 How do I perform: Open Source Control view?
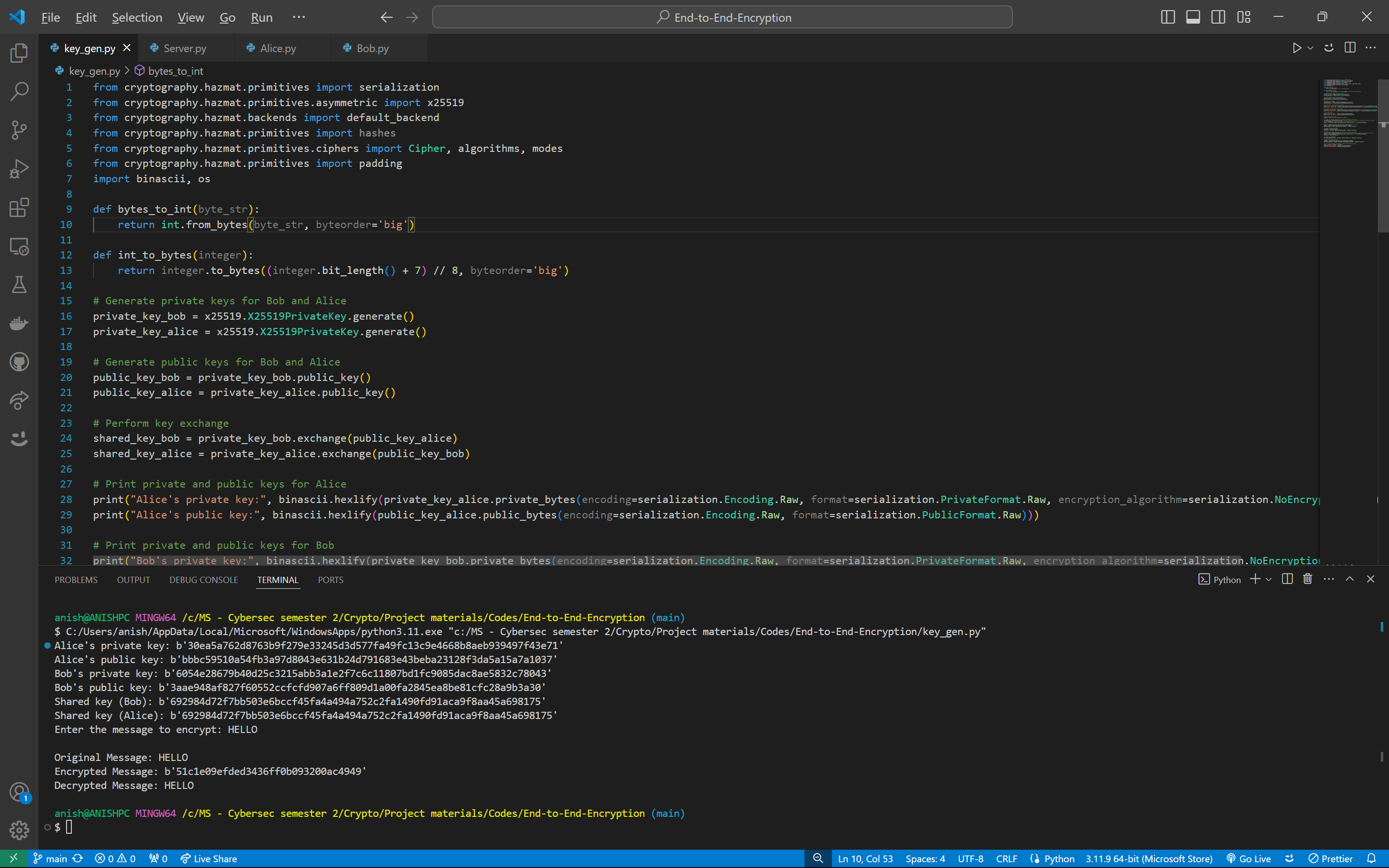tap(19, 130)
